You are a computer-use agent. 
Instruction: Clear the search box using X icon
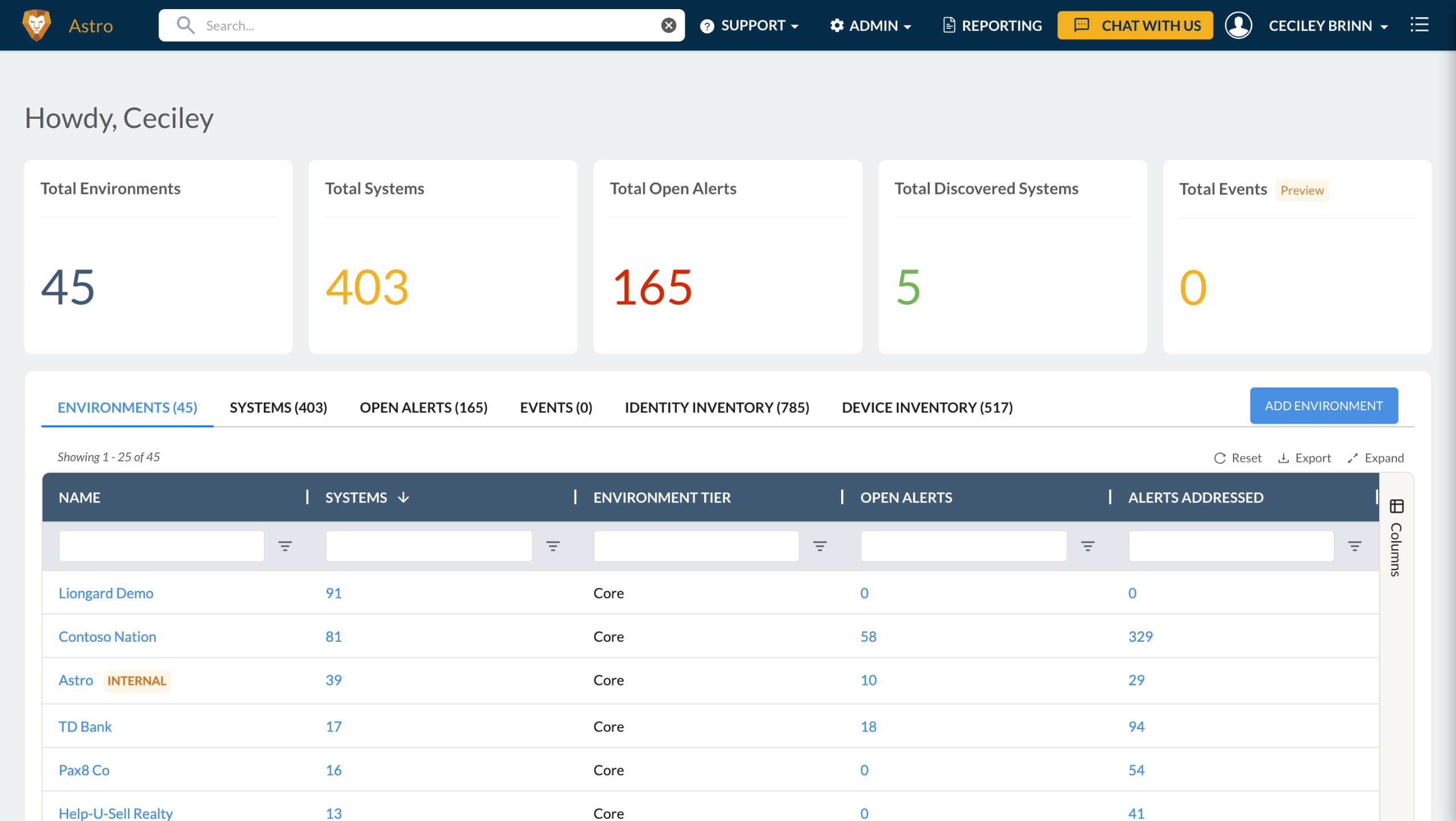point(668,25)
